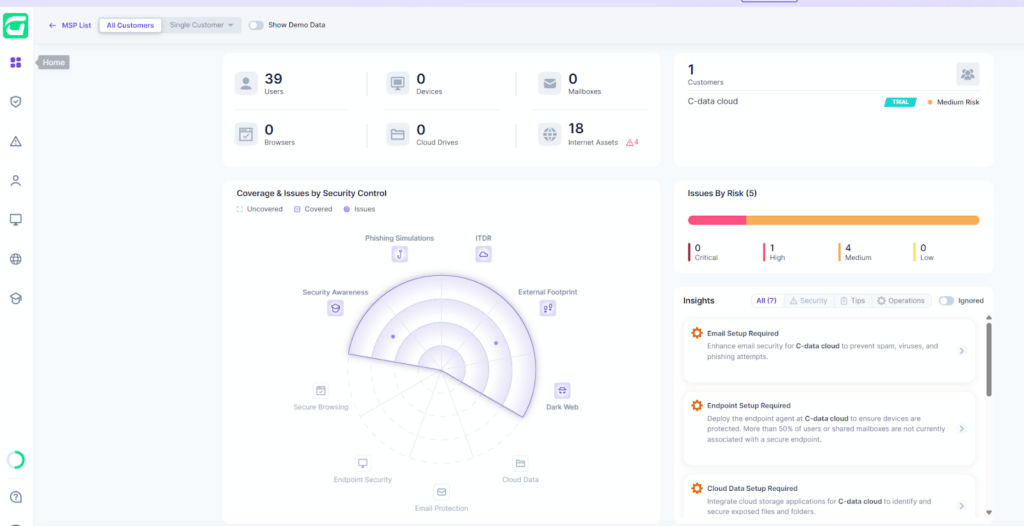Open the users person icon in sidebar
Viewport: 1024px width, 526px height.
[16, 181]
